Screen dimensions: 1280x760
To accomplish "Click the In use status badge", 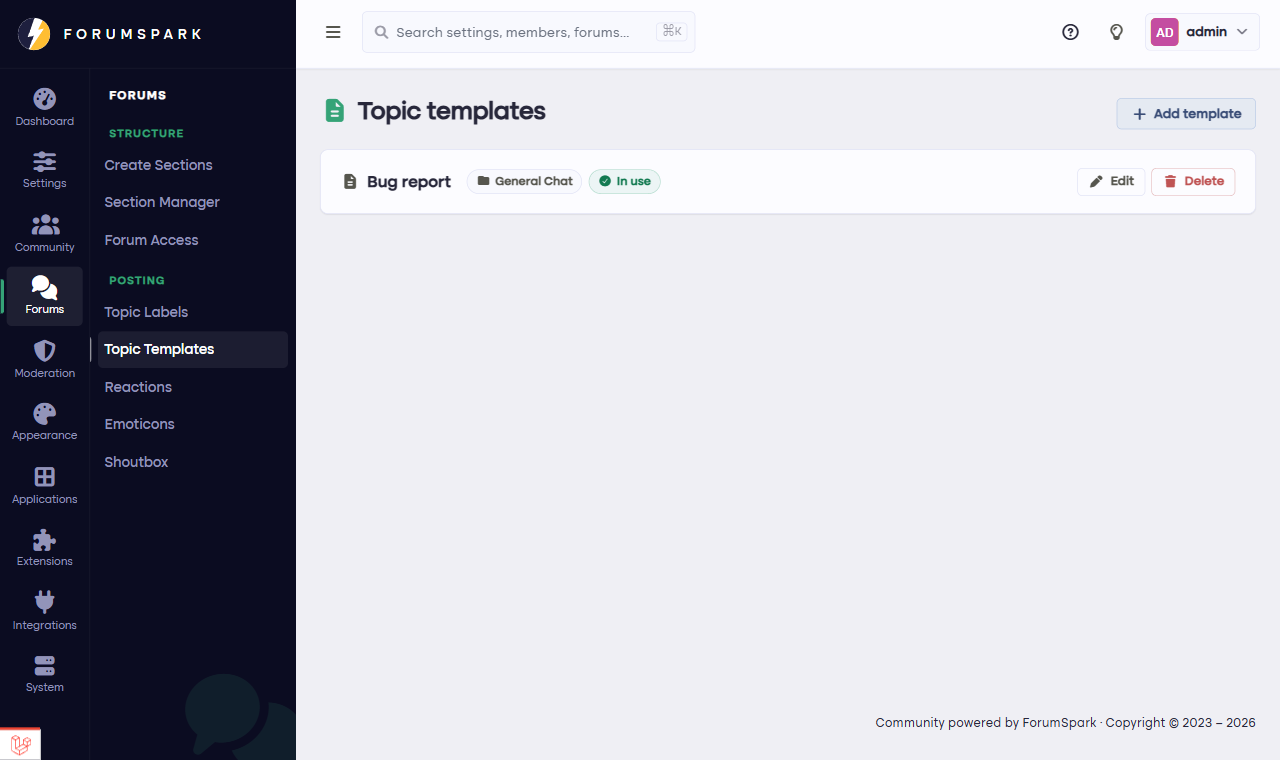I will coord(624,181).
